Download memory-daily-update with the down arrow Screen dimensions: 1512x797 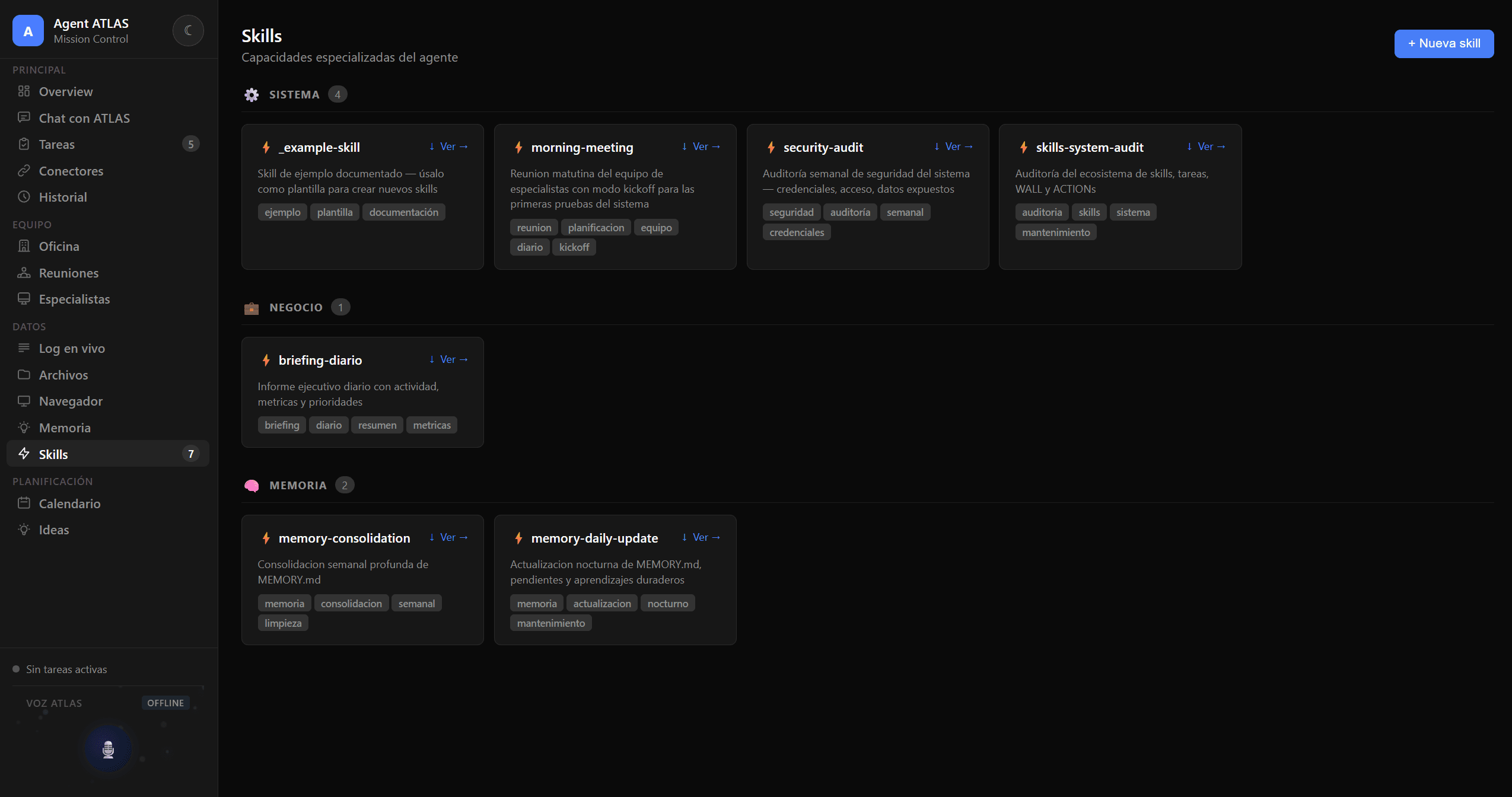[684, 537]
